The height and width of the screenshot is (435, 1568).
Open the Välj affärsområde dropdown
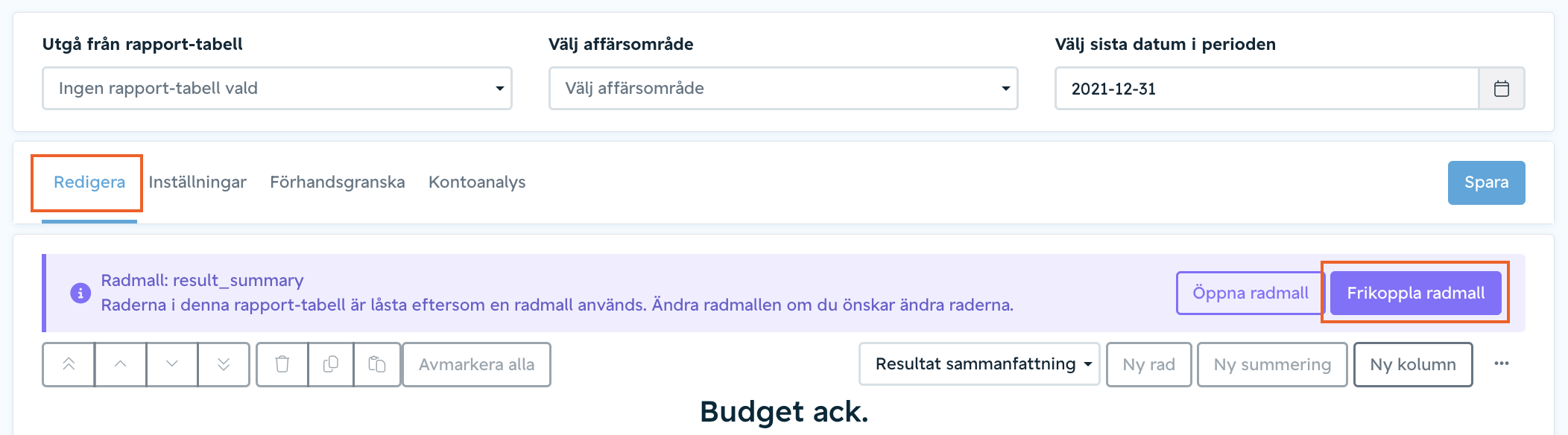pyautogui.click(x=783, y=89)
